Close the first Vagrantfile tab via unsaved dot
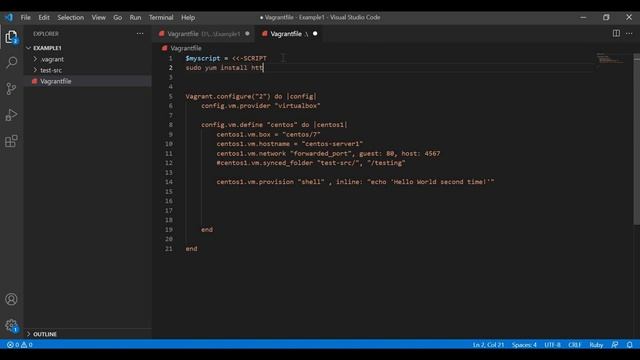640x360 pixels. 247,33
